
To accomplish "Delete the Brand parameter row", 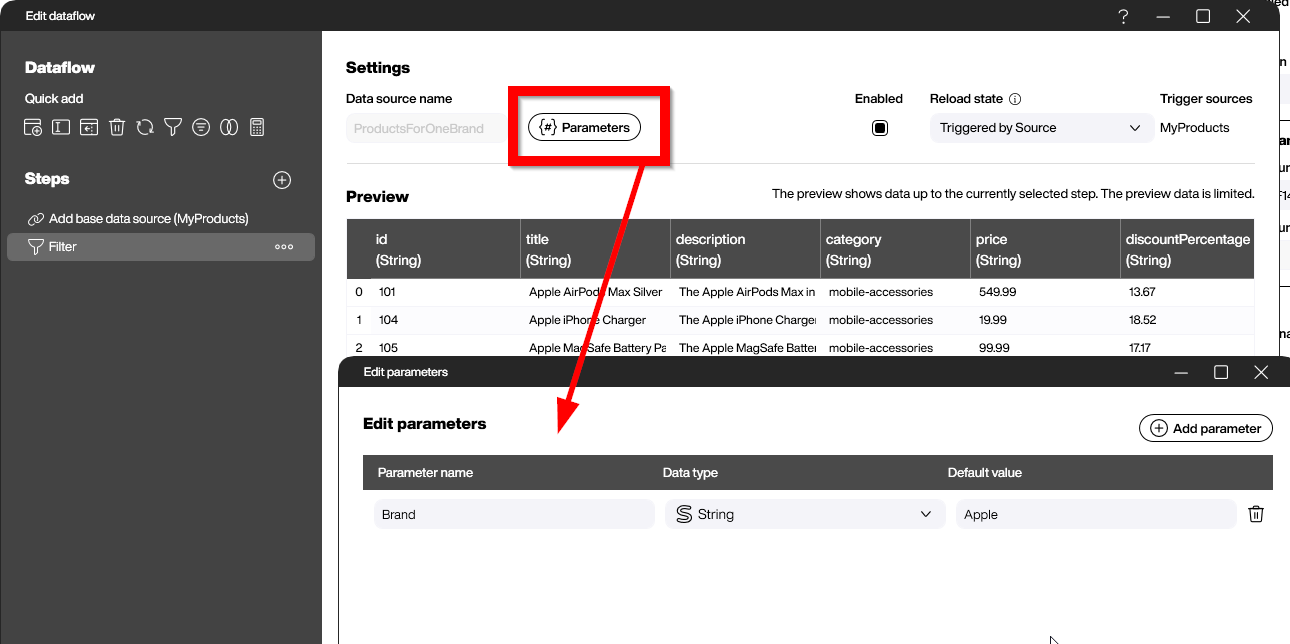I will pos(1256,514).
